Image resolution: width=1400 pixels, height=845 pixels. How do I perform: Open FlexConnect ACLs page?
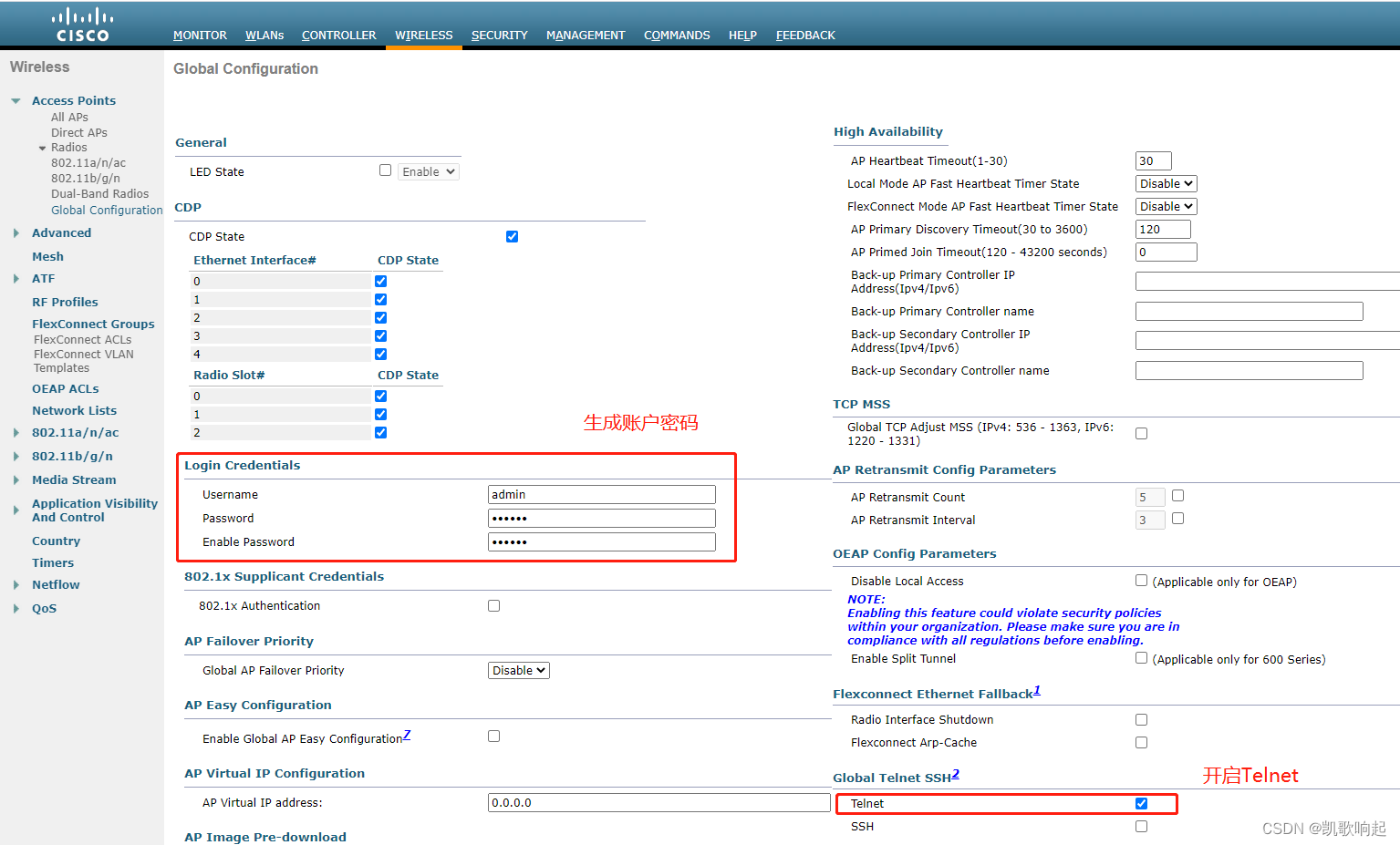tap(82, 340)
